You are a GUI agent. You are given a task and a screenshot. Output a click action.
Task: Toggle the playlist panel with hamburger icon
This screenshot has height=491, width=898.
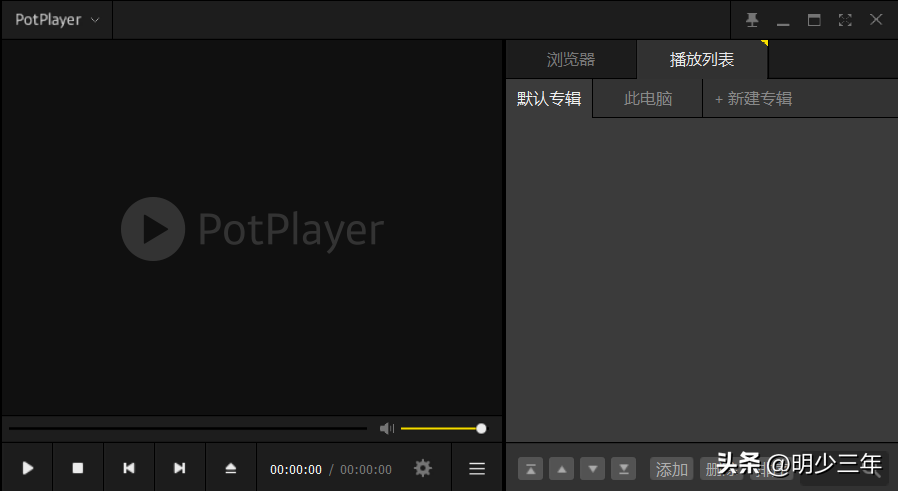pyautogui.click(x=477, y=469)
